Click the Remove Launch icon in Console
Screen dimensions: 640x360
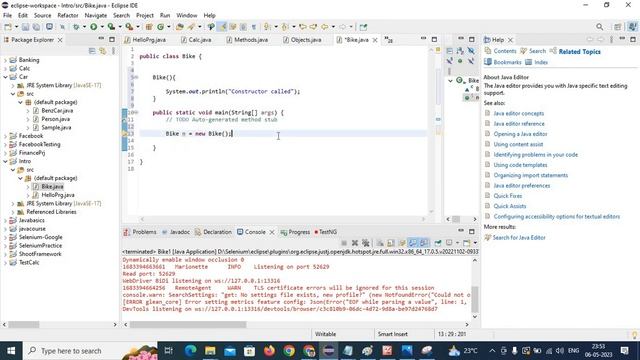point(355,243)
